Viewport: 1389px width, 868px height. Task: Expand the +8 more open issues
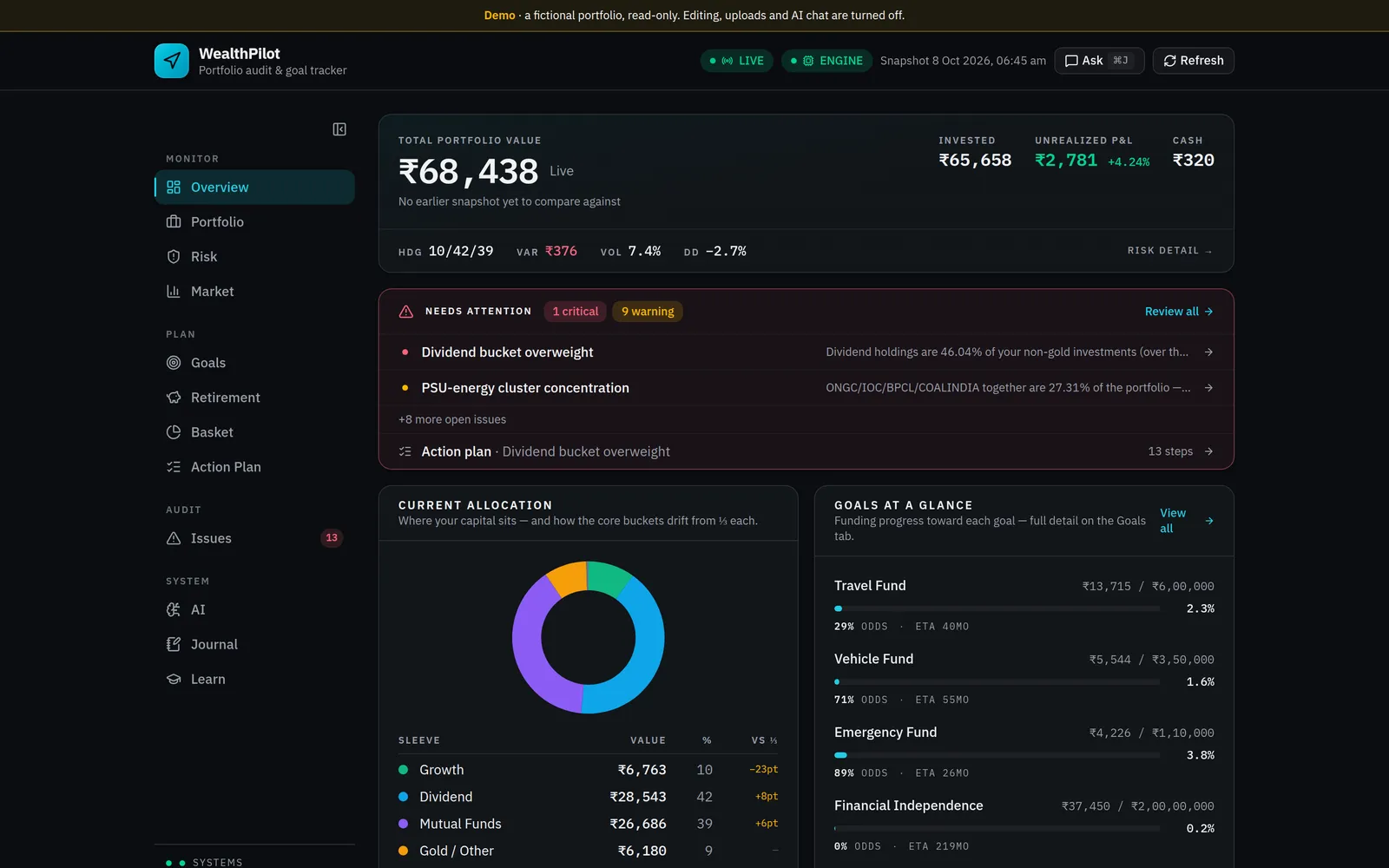[452, 419]
